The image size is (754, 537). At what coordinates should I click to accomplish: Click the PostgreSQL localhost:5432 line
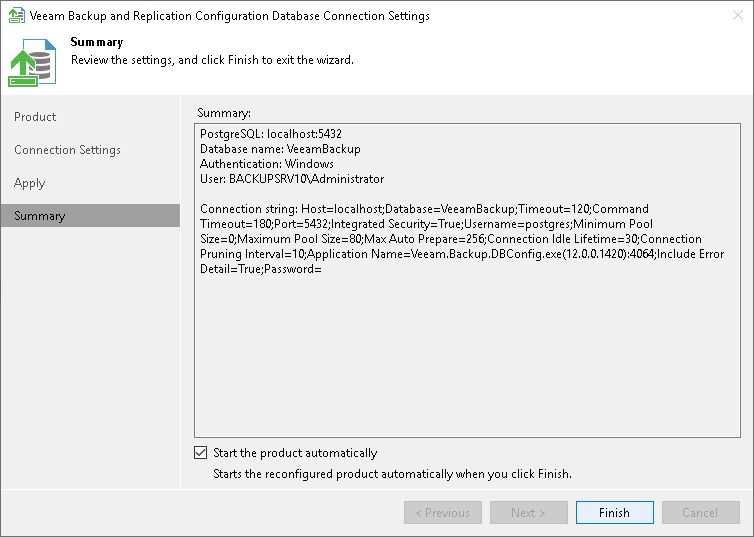[271, 133]
